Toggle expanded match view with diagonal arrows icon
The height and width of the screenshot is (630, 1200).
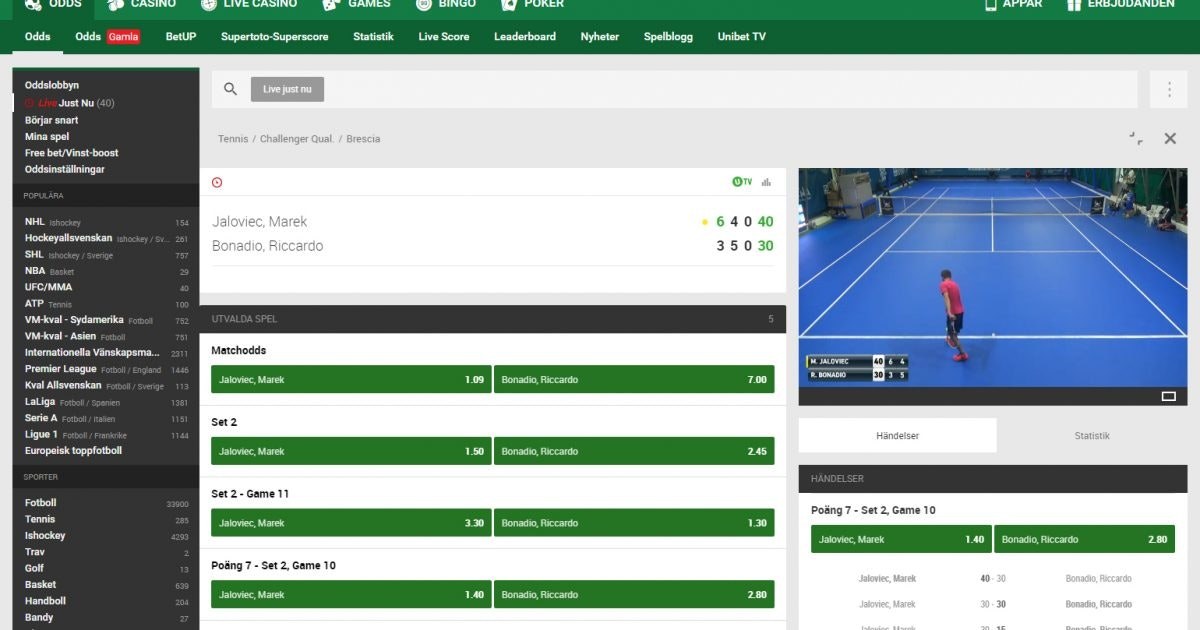tap(1135, 139)
